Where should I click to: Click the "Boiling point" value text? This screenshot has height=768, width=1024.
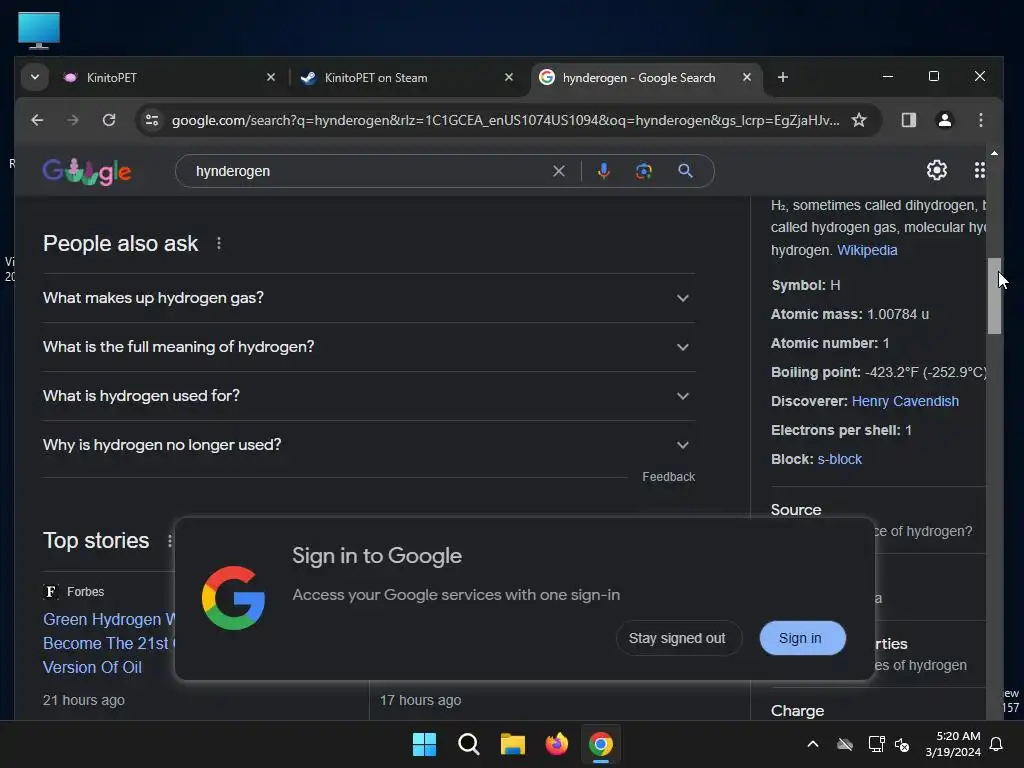(x=925, y=372)
